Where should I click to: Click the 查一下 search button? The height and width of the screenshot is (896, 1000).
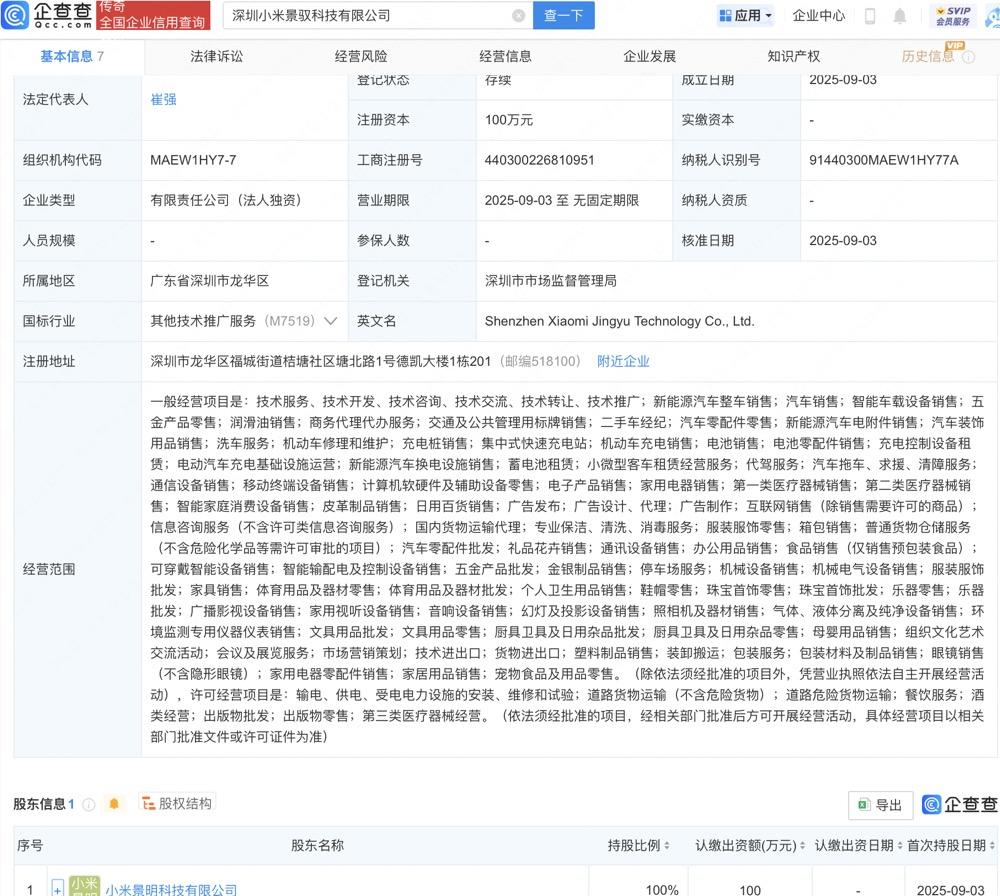click(x=564, y=16)
